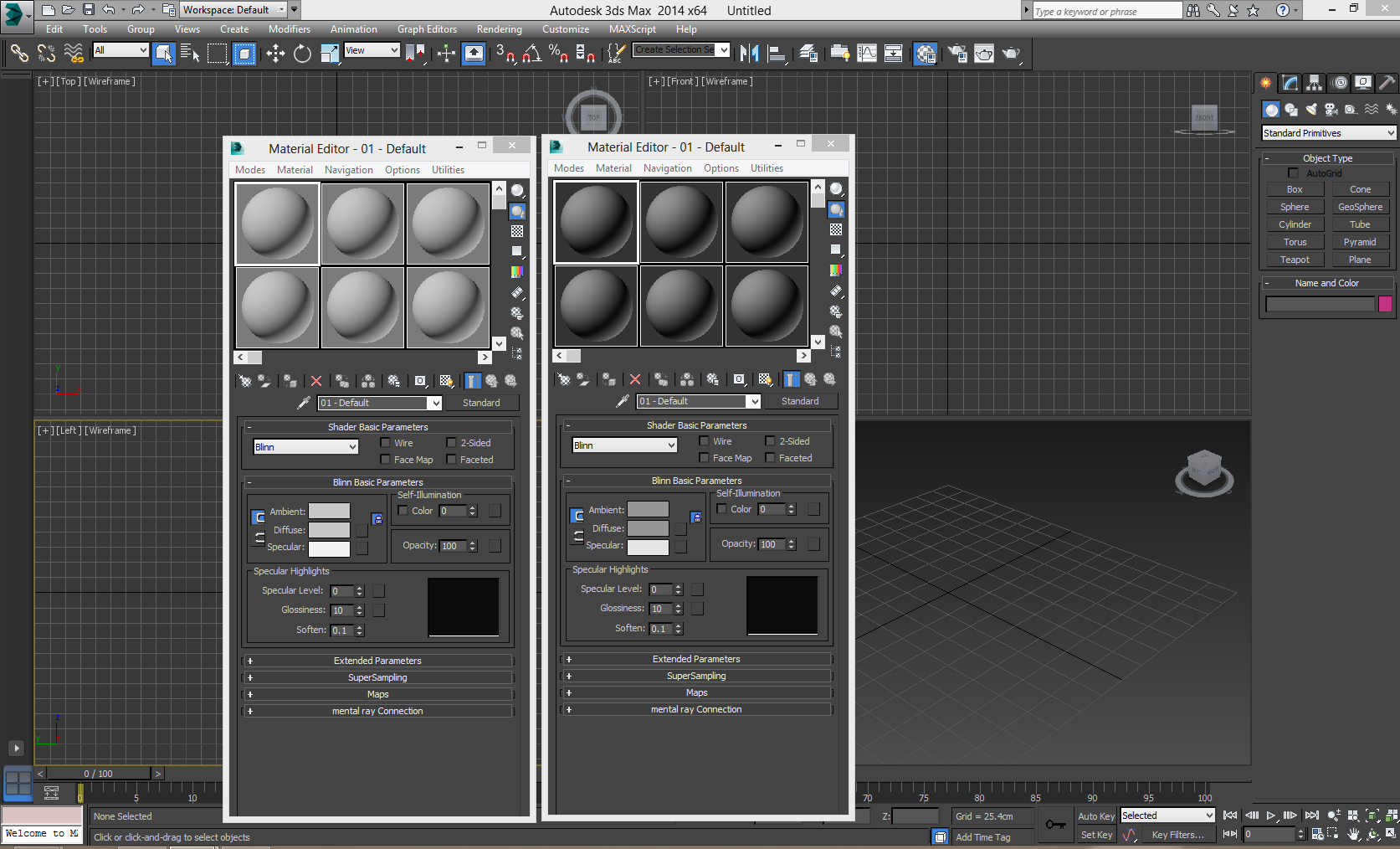Toggle the Auto Key button
Screen dimensions: 1400x849
tap(1096, 816)
